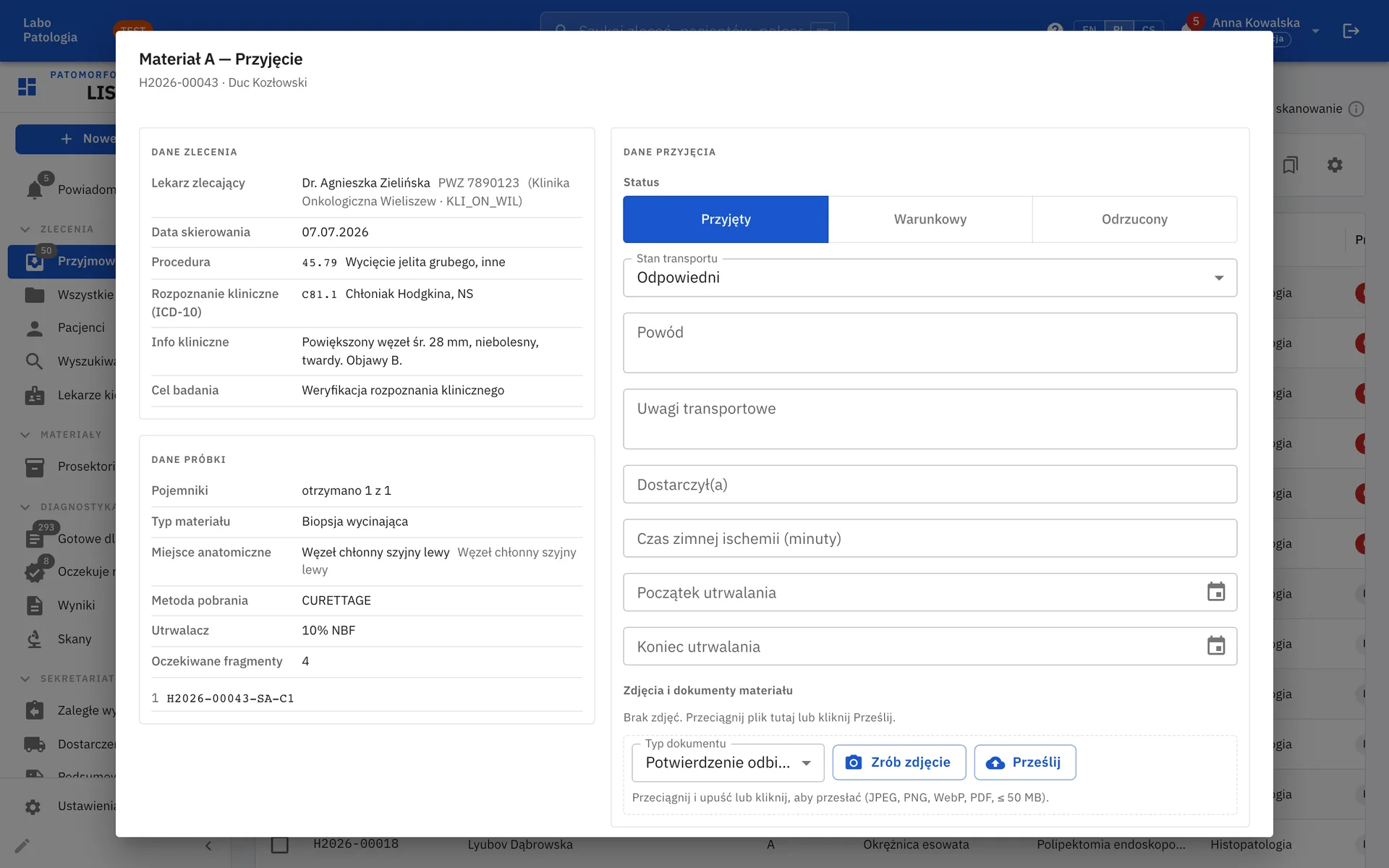Select the Przyjęty status option

(726, 219)
